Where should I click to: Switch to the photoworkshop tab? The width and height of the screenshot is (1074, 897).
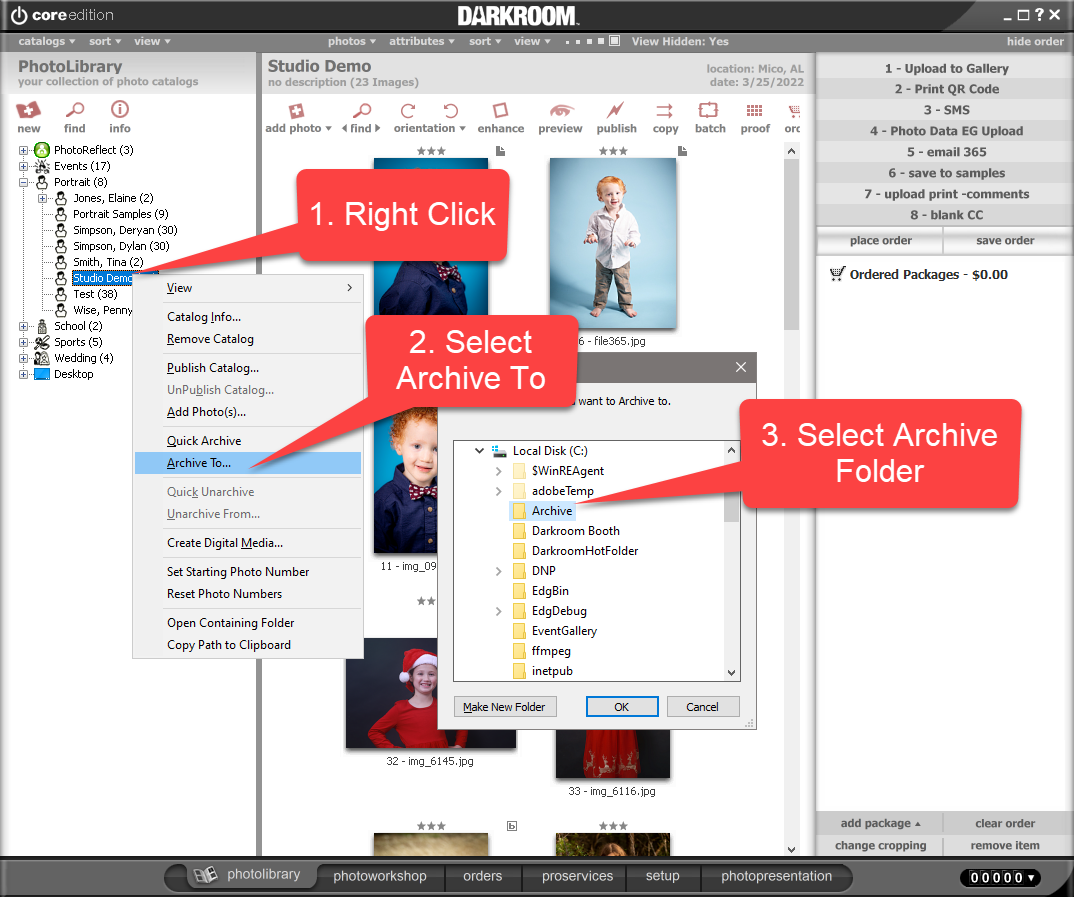click(379, 876)
